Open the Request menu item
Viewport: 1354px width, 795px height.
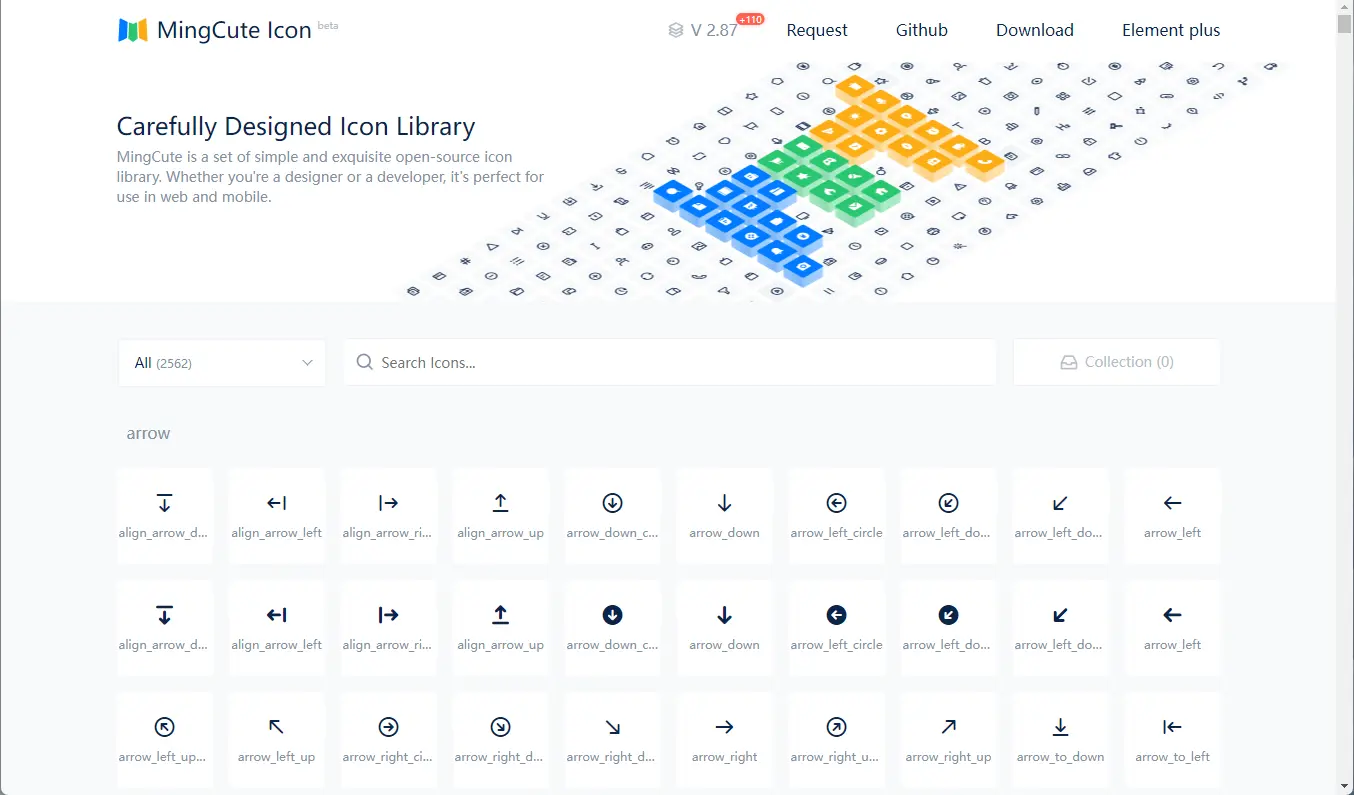[x=817, y=30]
